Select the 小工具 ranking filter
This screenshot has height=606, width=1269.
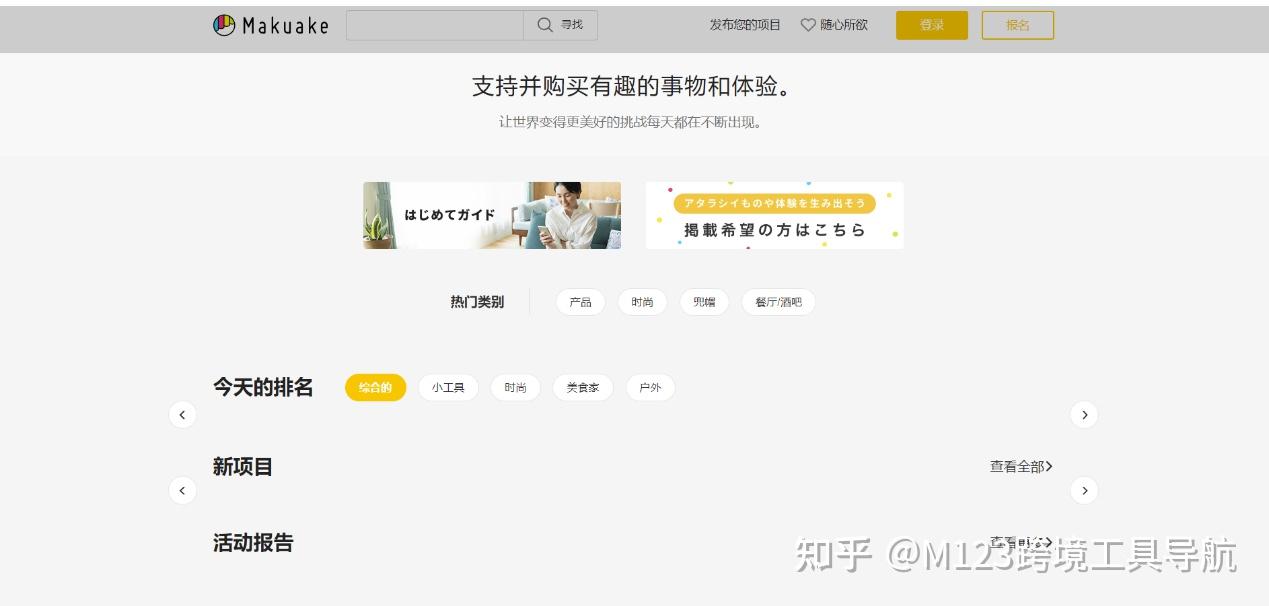(x=448, y=387)
